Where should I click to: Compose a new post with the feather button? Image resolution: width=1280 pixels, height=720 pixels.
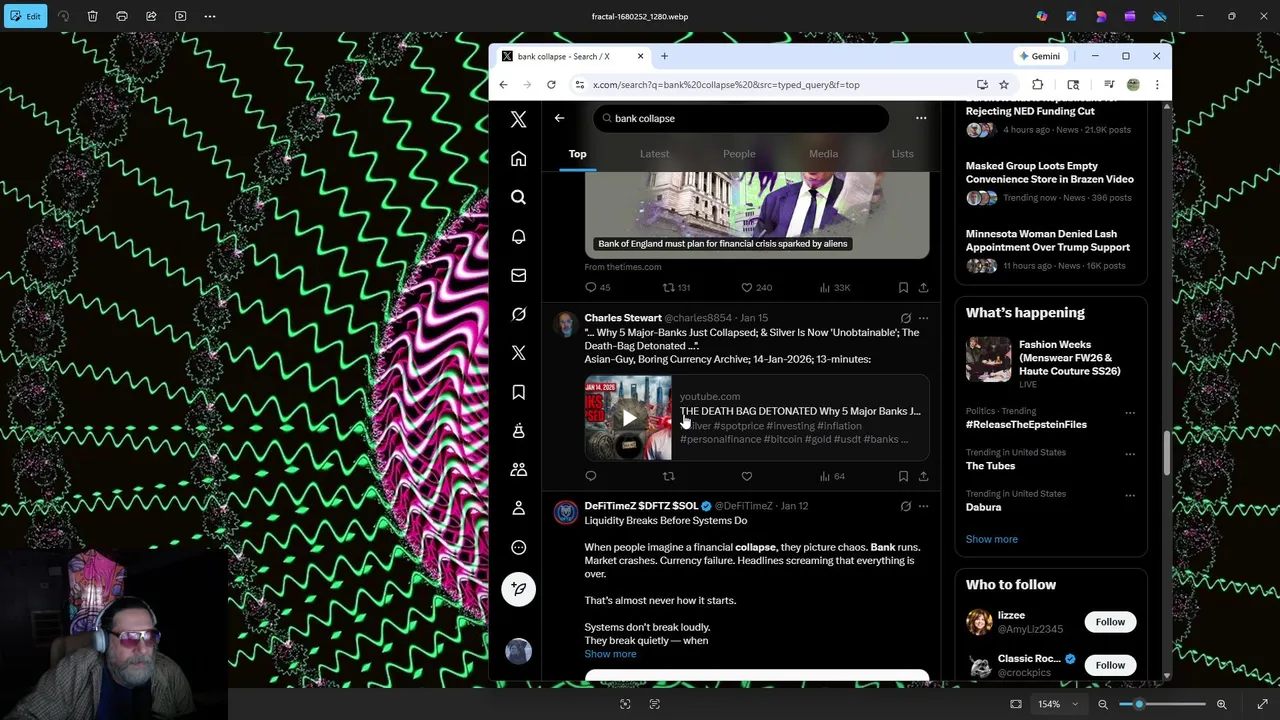(x=518, y=589)
